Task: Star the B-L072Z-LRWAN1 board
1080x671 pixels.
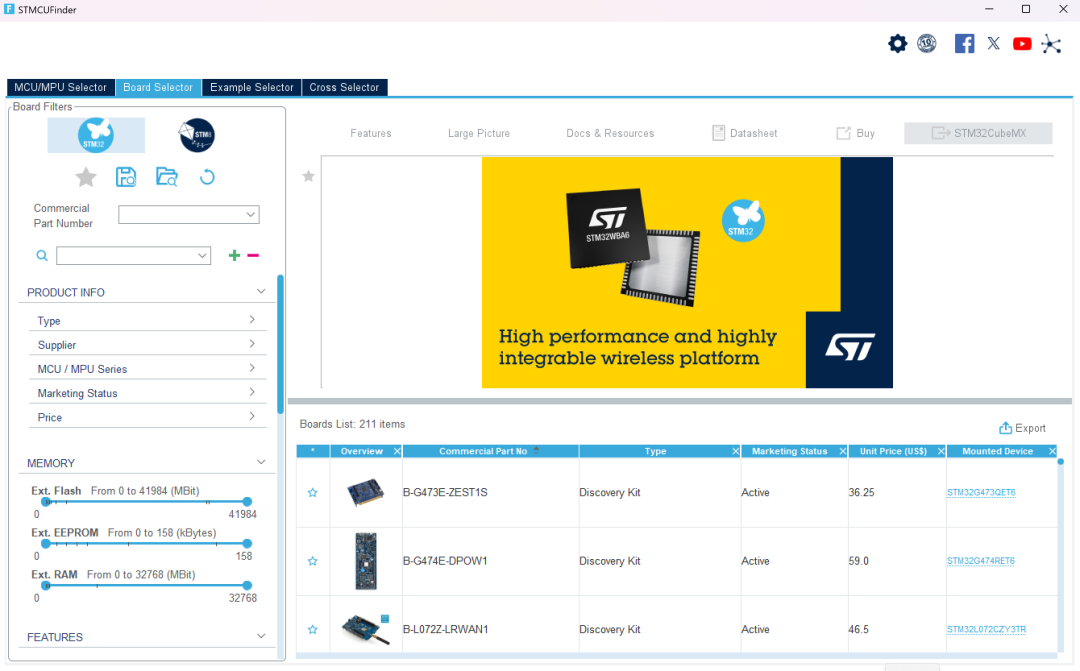Action: pyautogui.click(x=313, y=629)
